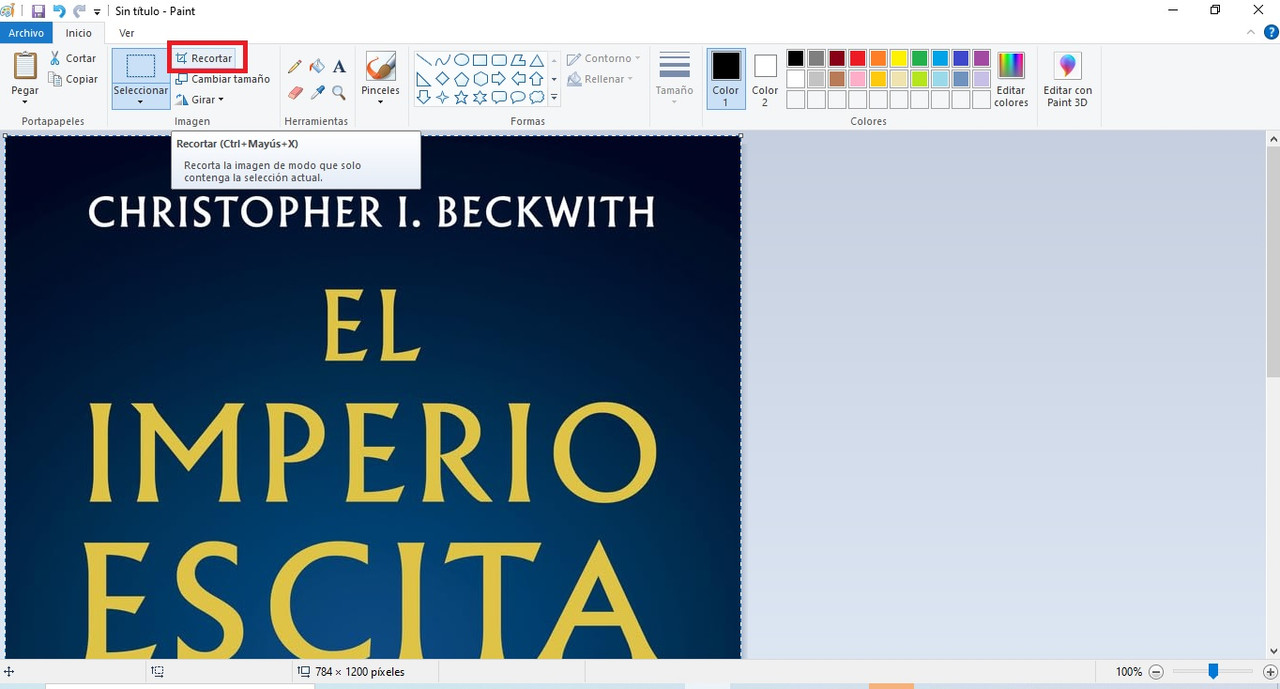Pick the yellow color swatch
Viewport: 1280px width, 689px height.
[899, 58]
